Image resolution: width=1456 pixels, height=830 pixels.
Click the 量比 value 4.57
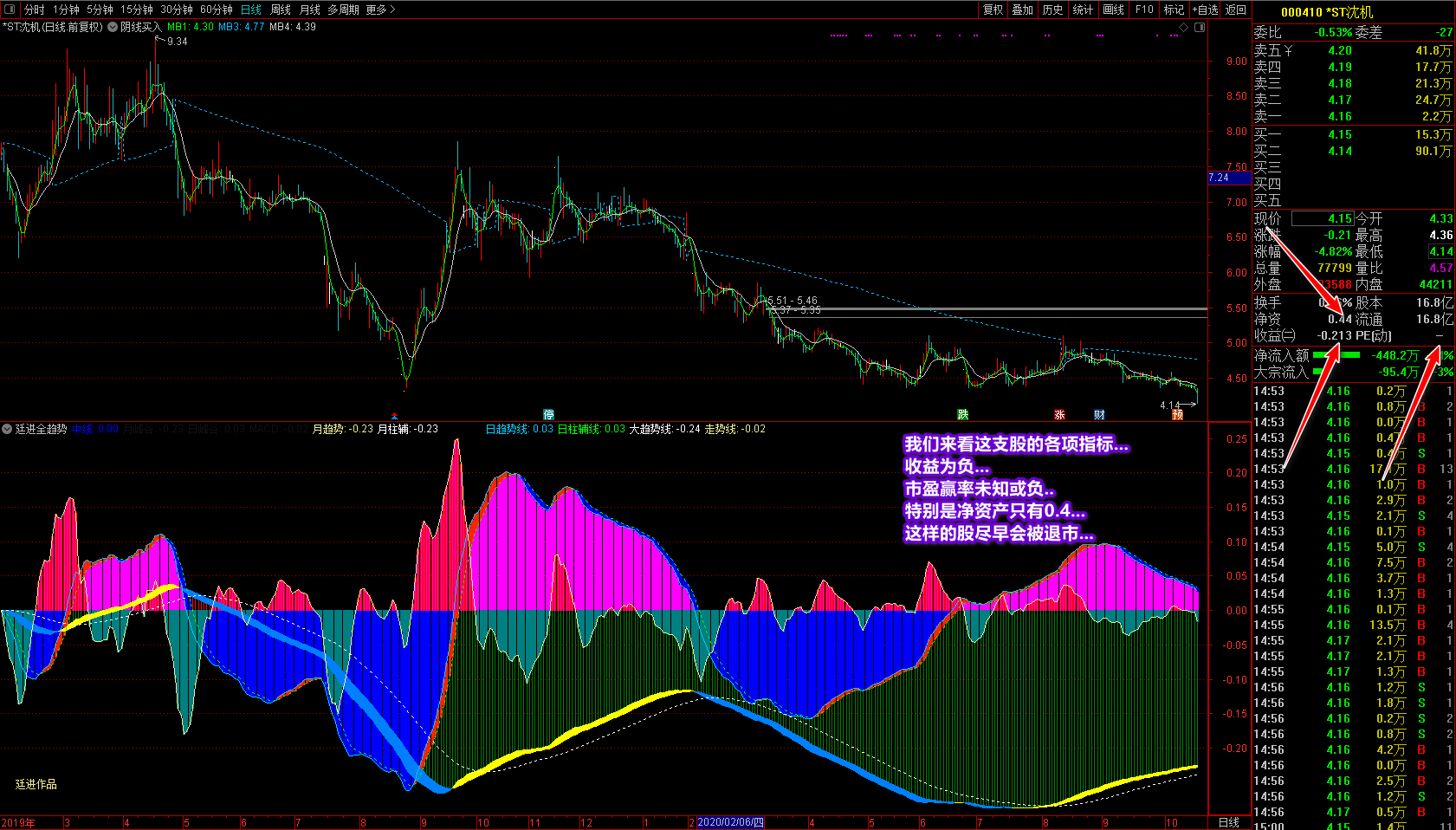(1441, 268)
